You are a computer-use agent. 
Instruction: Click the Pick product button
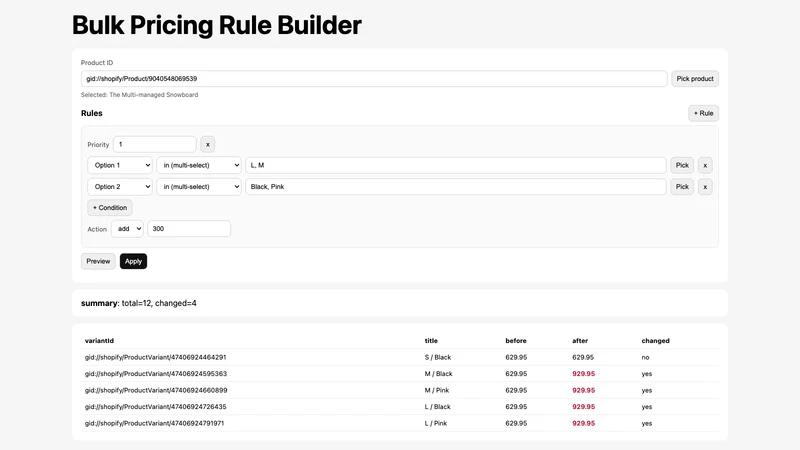tap(694, 79)
